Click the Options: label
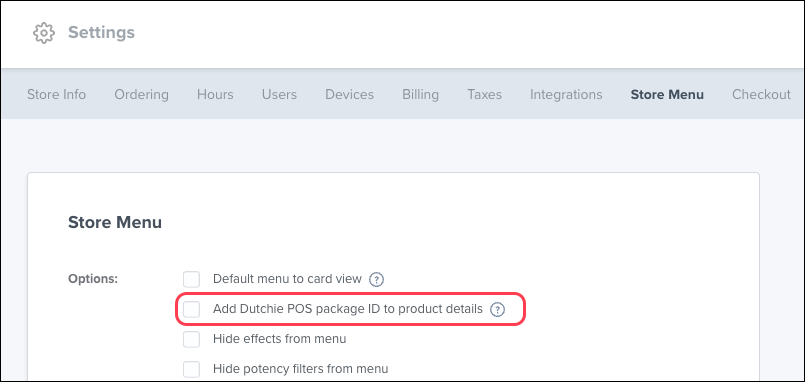The image size is (805, 382). point(93,279)
